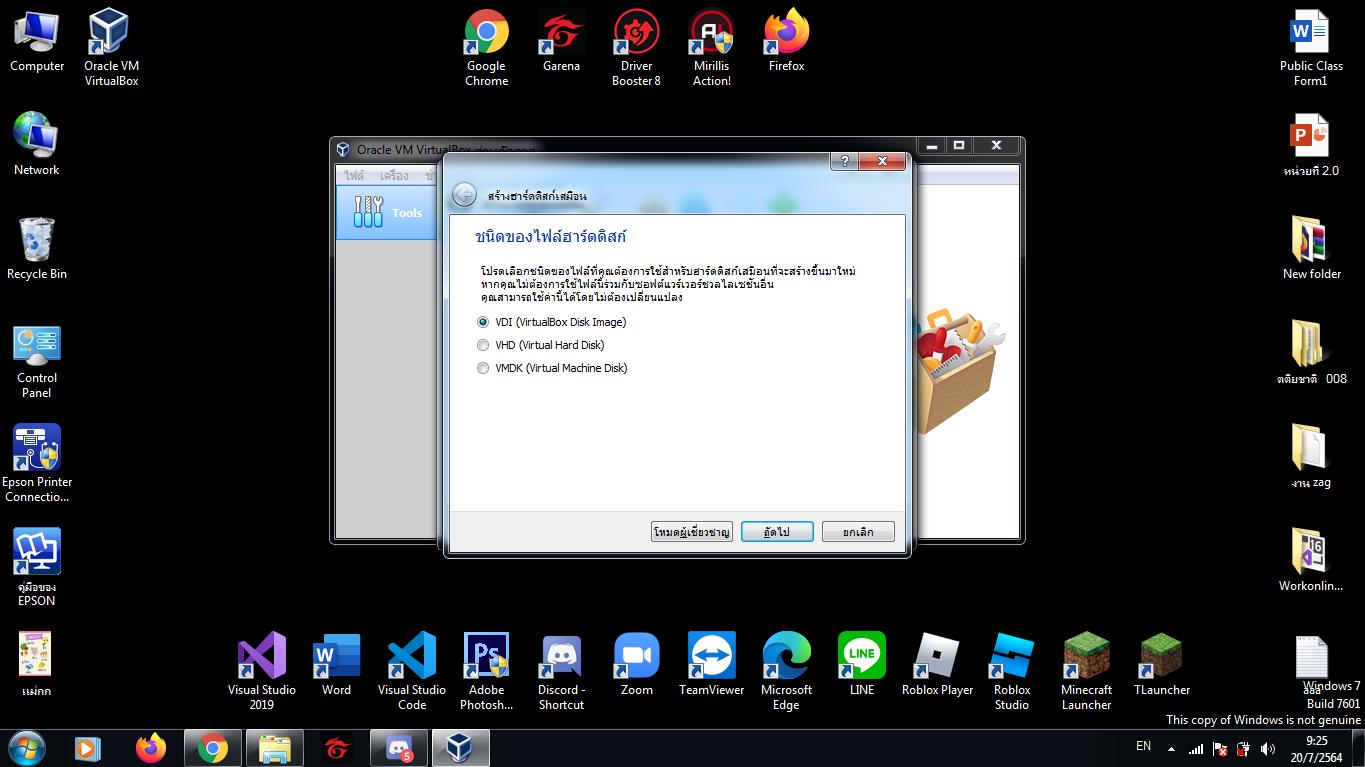This screenshot has width=1365, height=767.
Task: Open Workonlin... folder on desktop
Action: click(1311, 560)
